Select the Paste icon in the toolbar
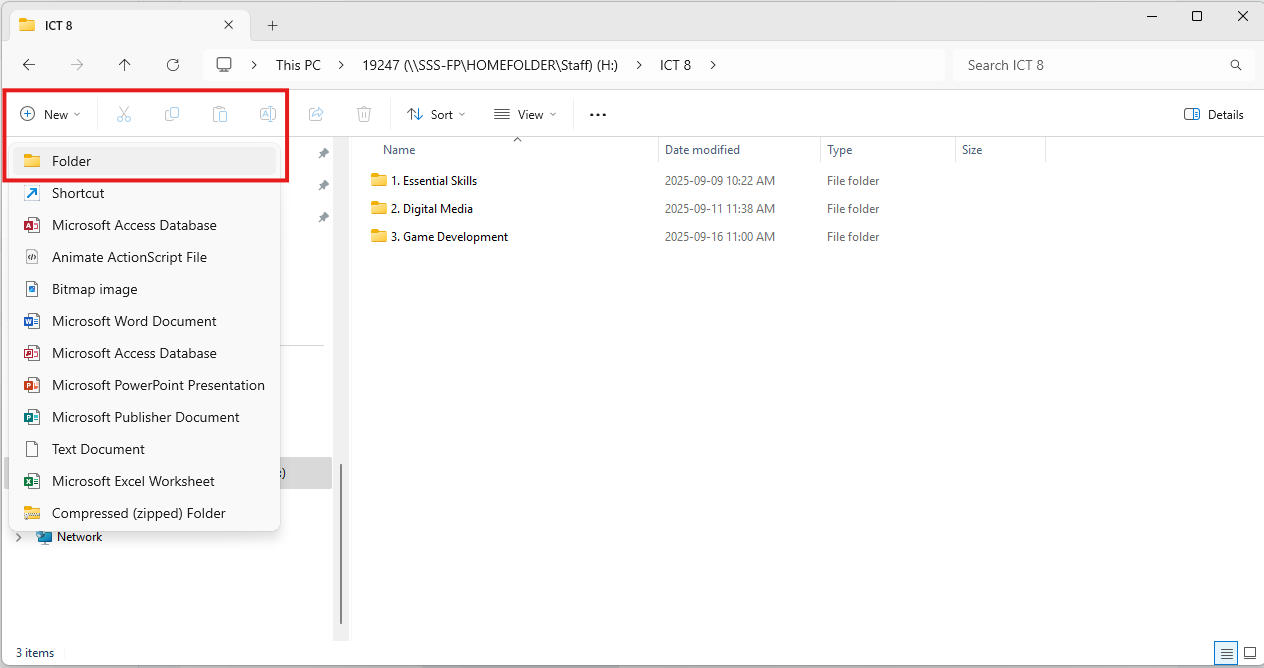The height and width of the screenshot is (668, 1264). pos(219,114)
